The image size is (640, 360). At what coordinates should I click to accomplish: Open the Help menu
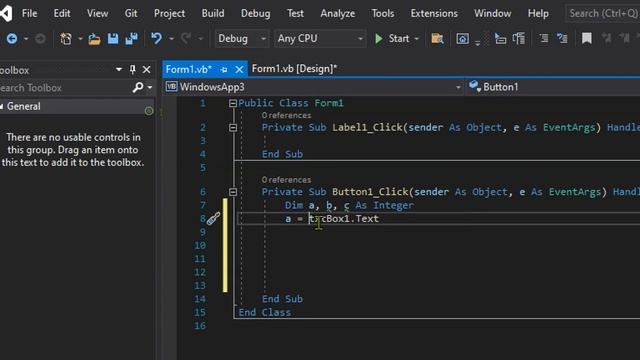pyautogui.click(x=538, y=13)
